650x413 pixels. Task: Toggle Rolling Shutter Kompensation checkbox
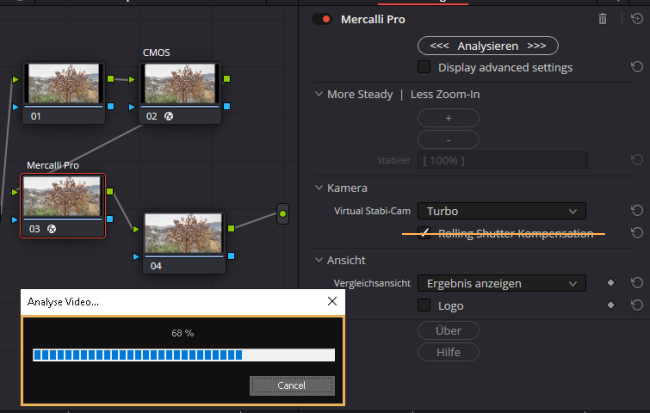tap(424, 233)
